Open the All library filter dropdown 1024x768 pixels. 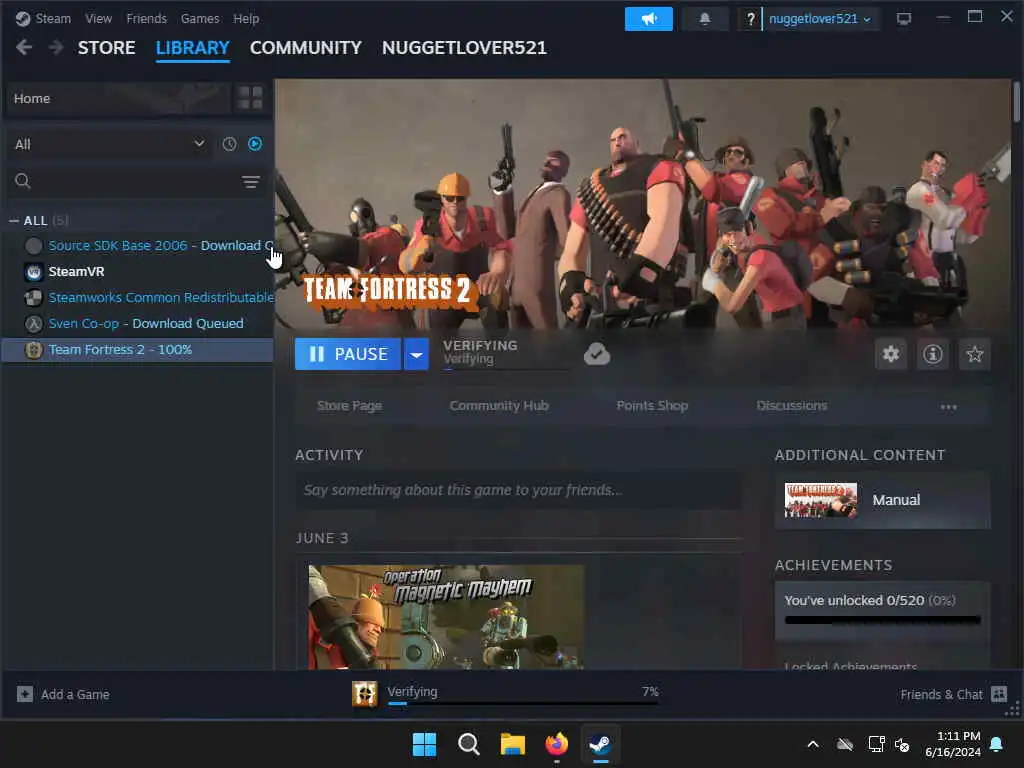tap(108, 144)
